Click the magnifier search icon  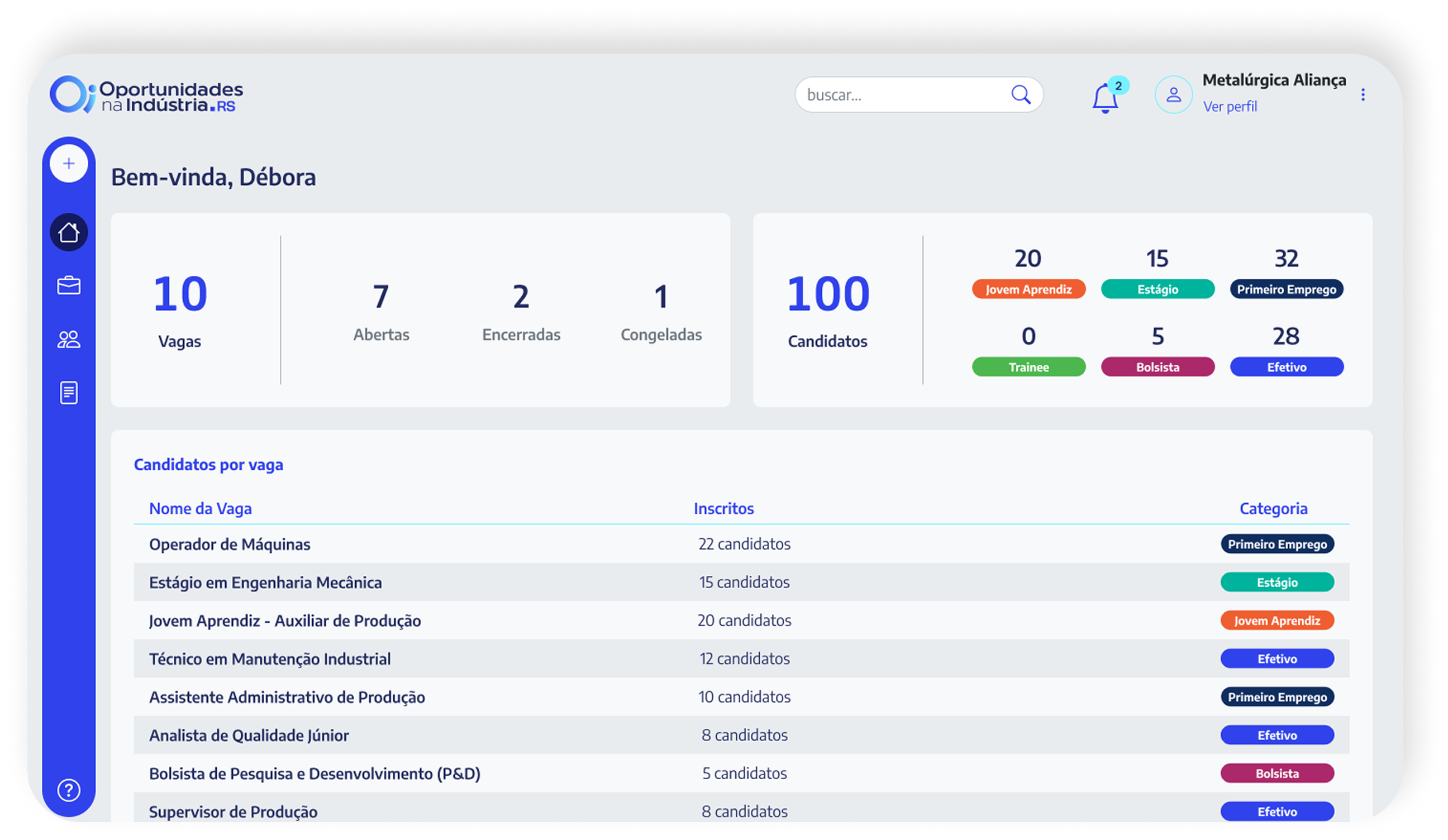[x=1021, y=95]
